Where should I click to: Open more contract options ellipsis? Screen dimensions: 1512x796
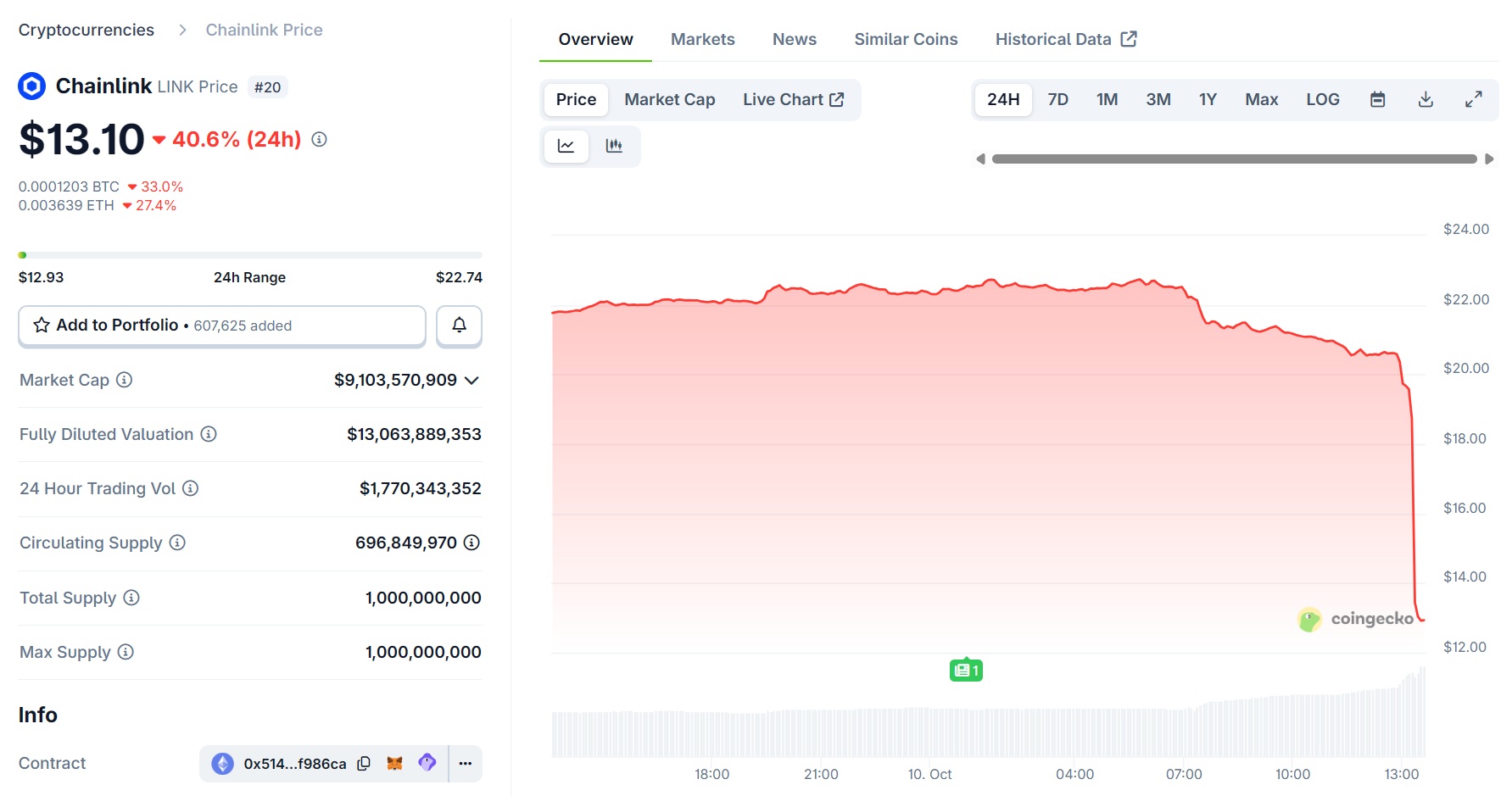tap(466, 764)
